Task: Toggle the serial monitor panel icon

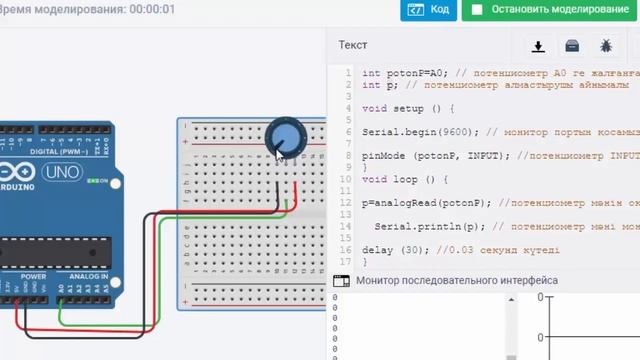Action: 341,281
